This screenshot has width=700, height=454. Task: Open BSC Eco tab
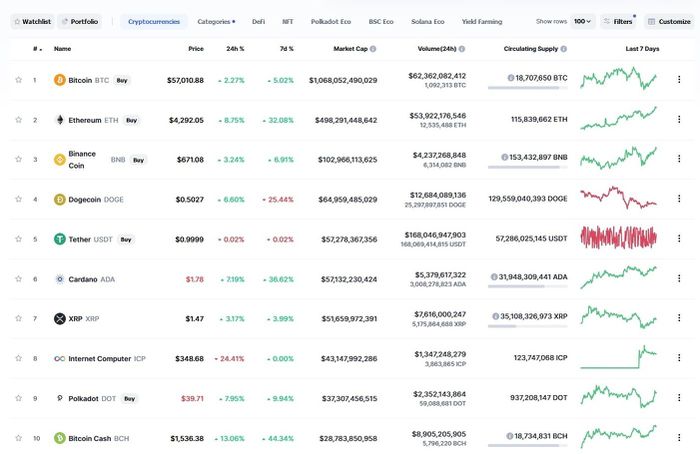[381, 21]
